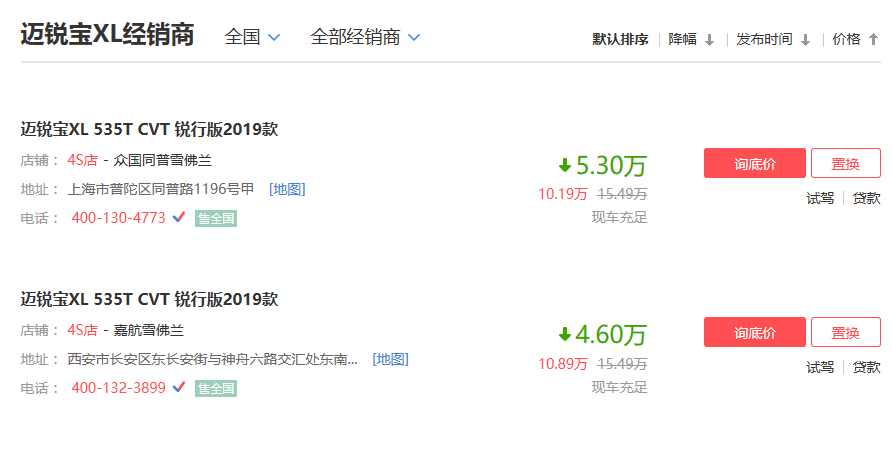Expand the 全国 region dropdown
The height and width of the screenshot is (455, 892).
pos(252,37)
